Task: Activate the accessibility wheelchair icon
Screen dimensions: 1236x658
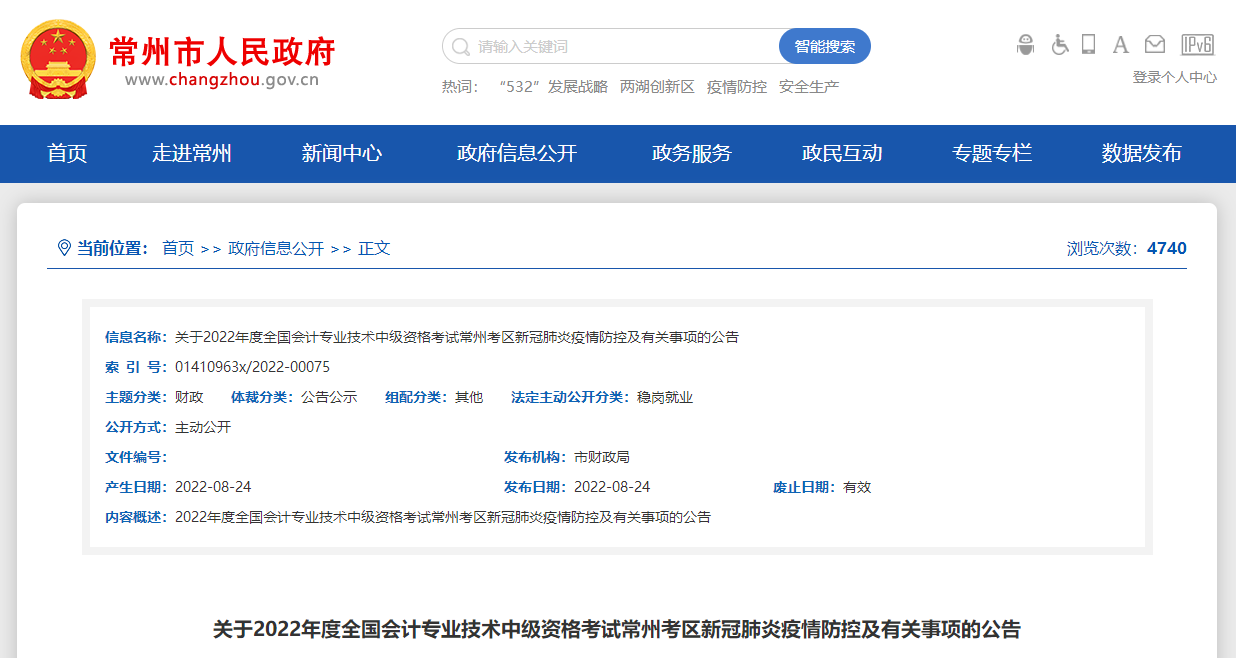Action: pos(1059,44)
